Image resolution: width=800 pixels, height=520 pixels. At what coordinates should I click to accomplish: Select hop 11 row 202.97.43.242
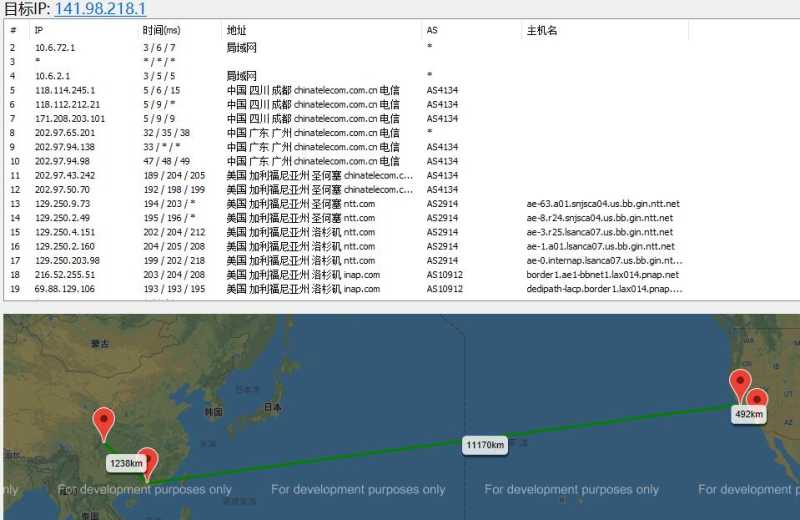(347, 176)
